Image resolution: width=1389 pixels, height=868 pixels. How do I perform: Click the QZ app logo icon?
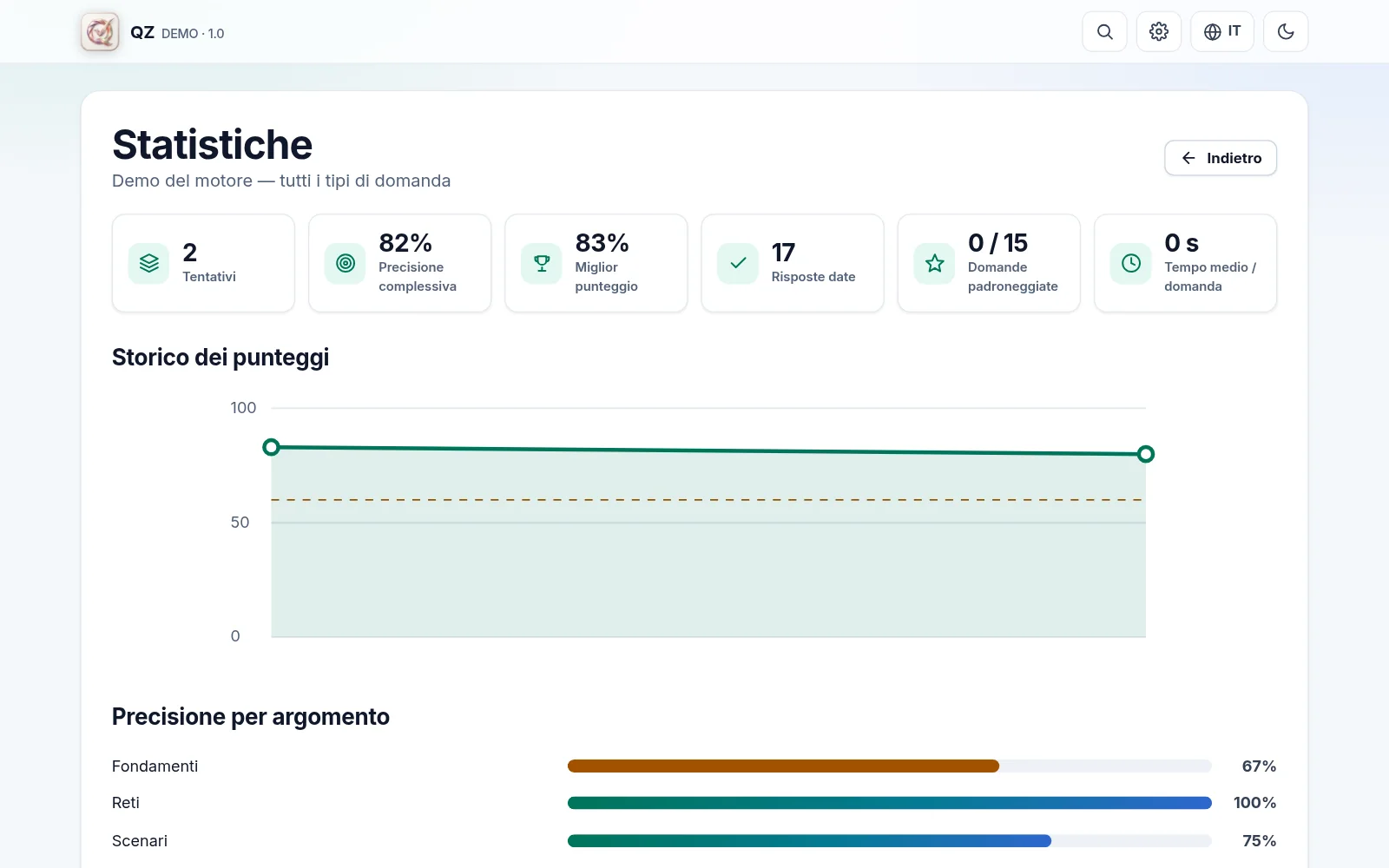pos(100,32)
